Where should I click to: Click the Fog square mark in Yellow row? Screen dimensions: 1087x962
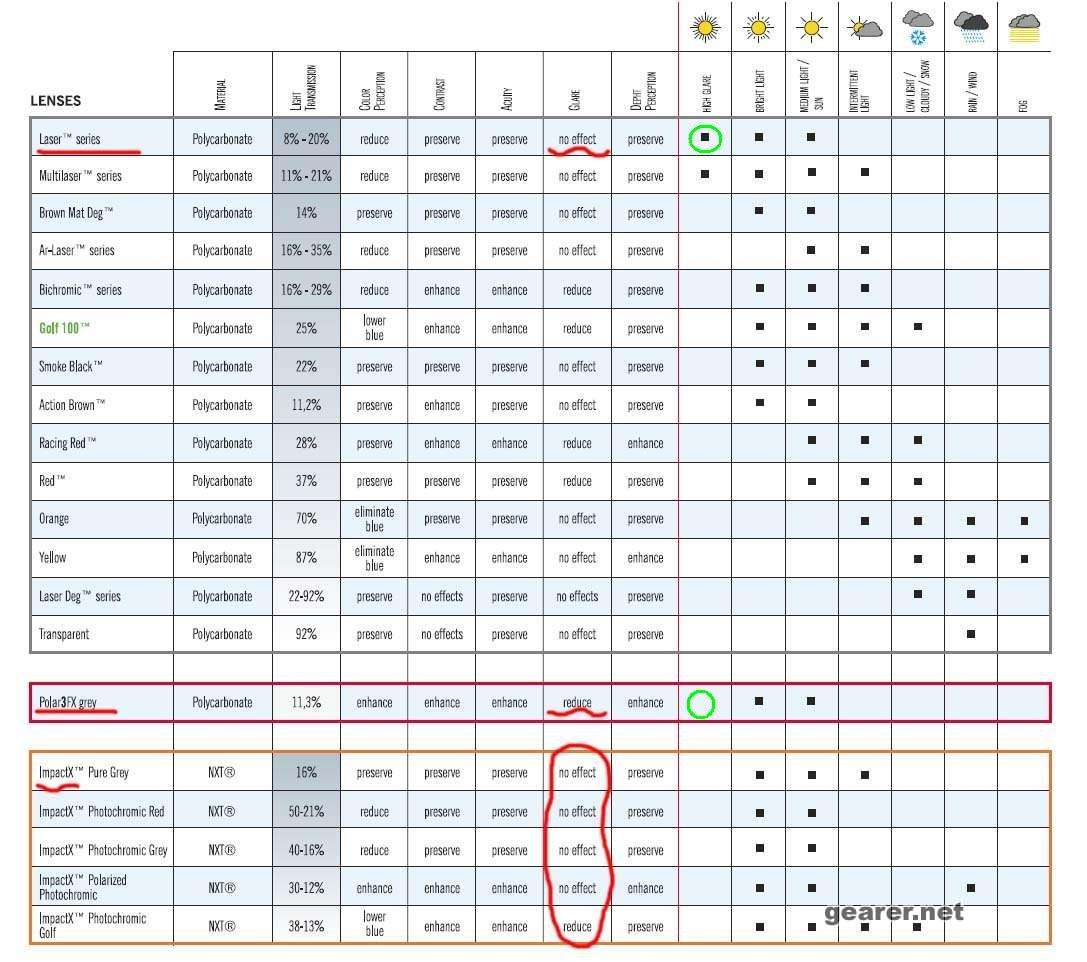[x=1024, y=559]
